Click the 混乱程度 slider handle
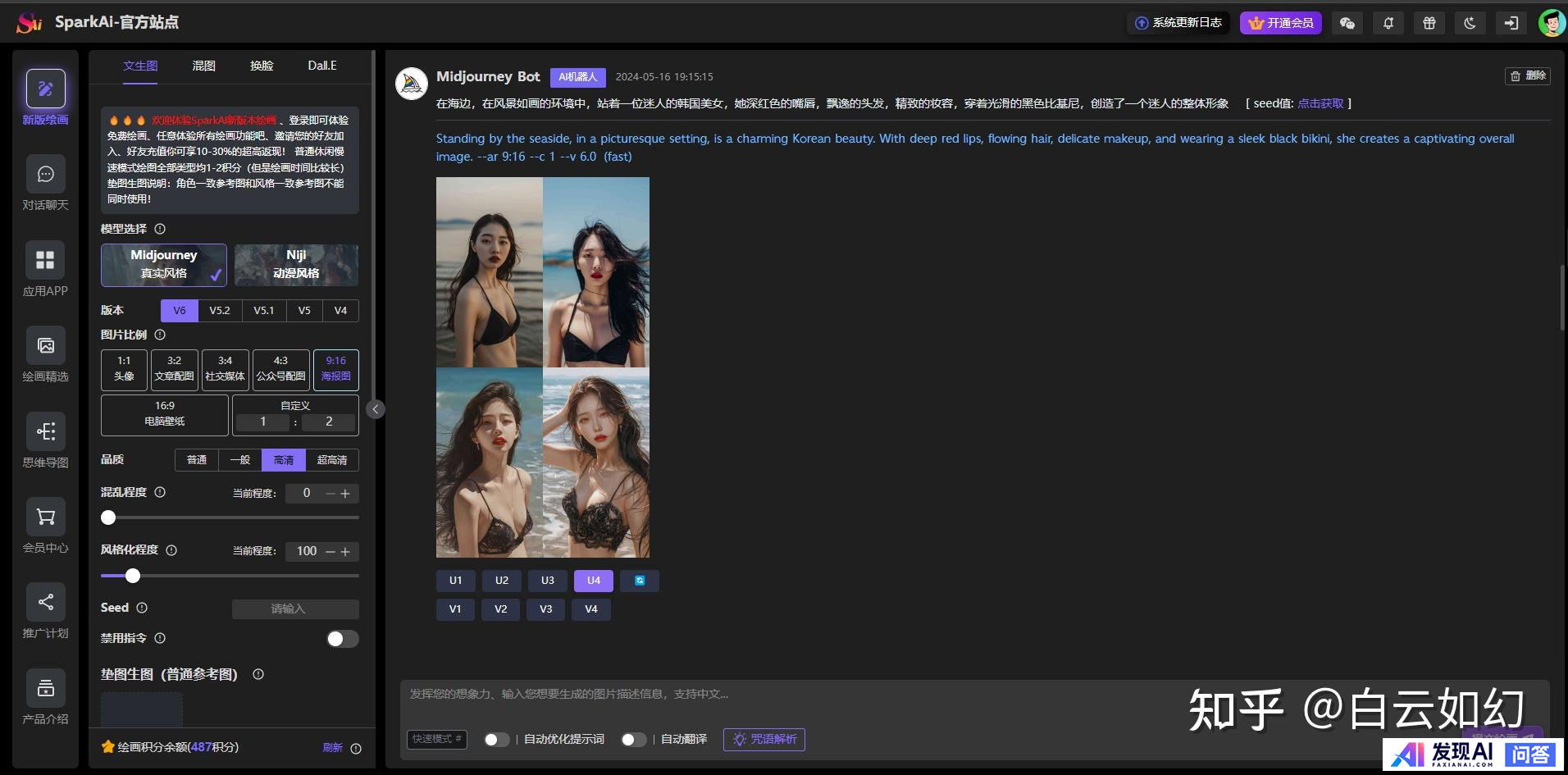The height and width of the screenshot is (775, 1568). [108, 517]
